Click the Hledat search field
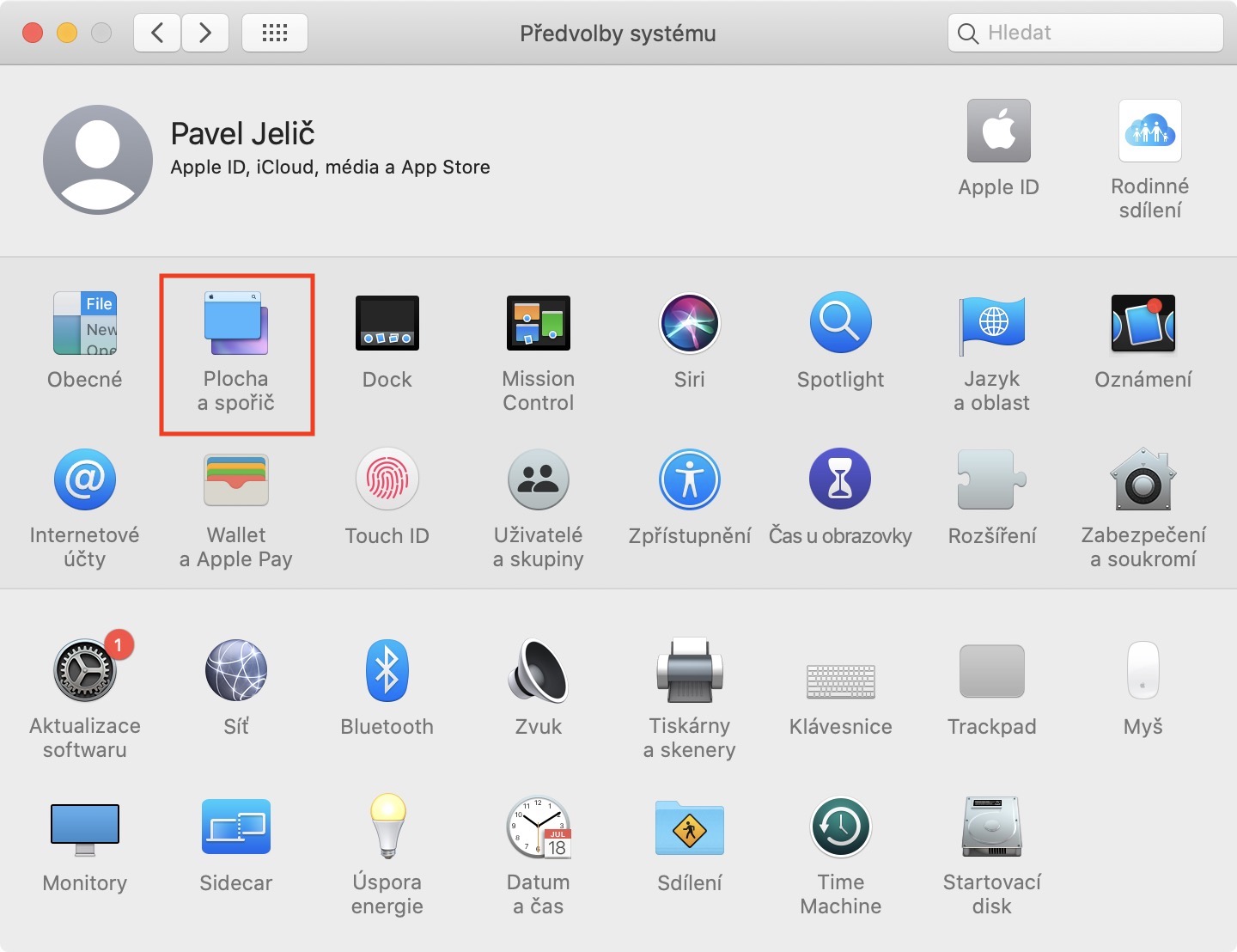The width and height of the screenshot is (1237, 952). (x=1086, y=33)
